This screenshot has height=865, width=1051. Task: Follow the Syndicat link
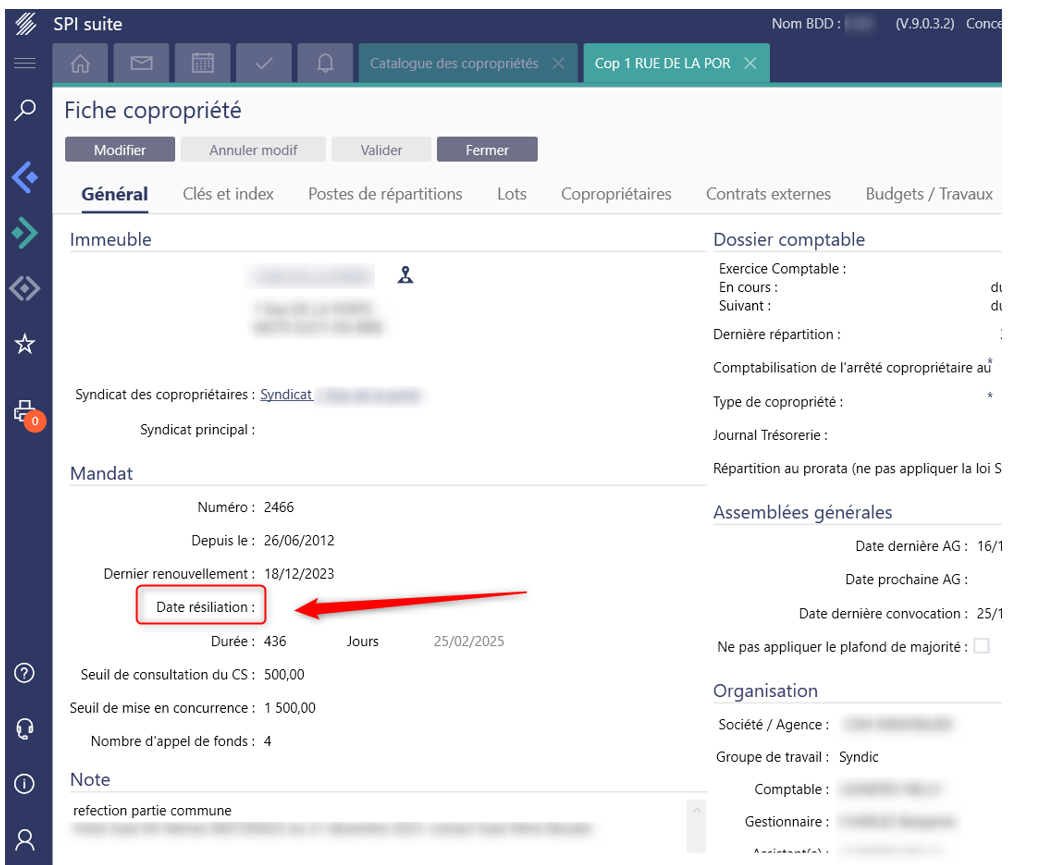[286, 395]
